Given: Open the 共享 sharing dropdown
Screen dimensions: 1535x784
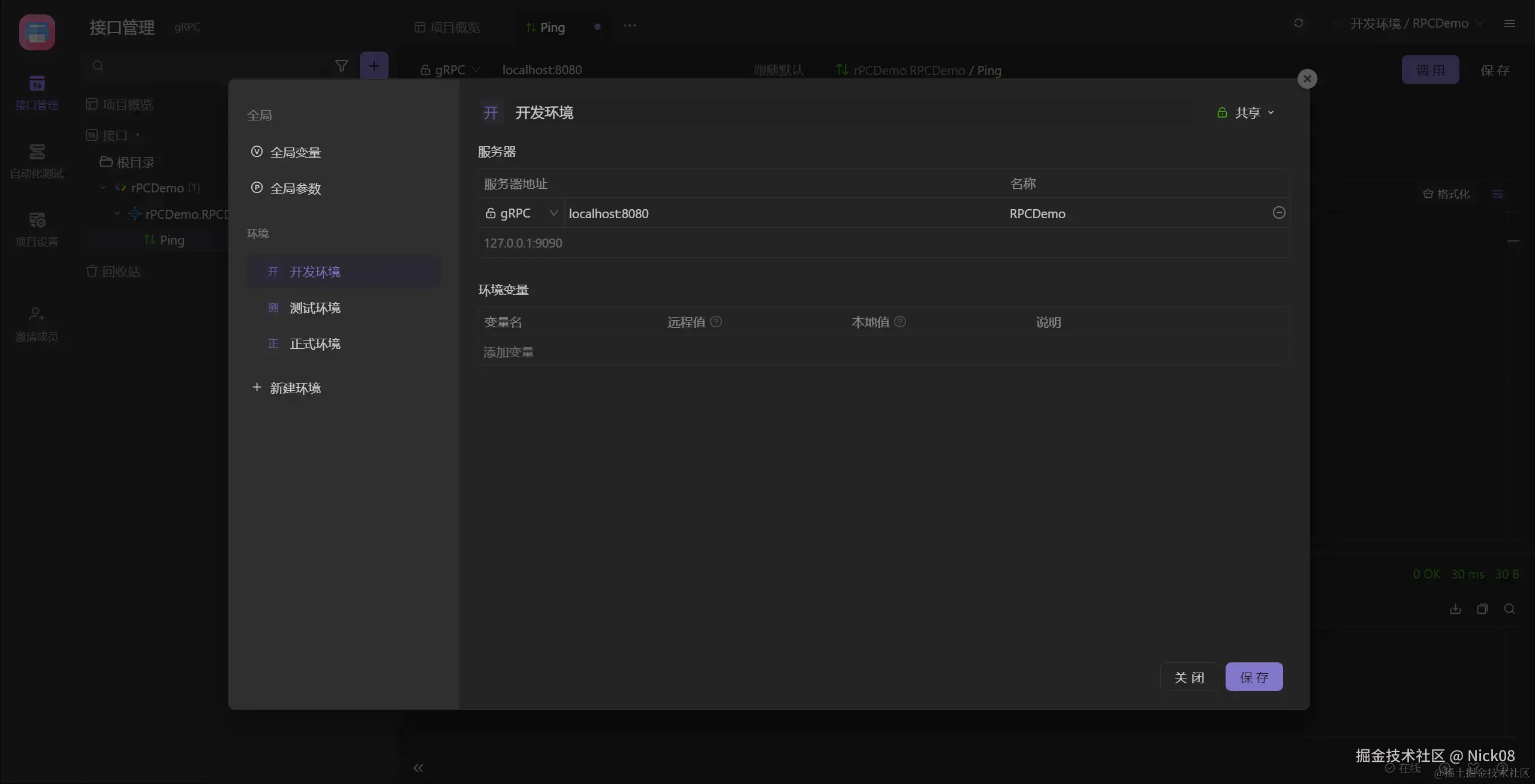Looking at the screenshot, I should pos(1247,113).
